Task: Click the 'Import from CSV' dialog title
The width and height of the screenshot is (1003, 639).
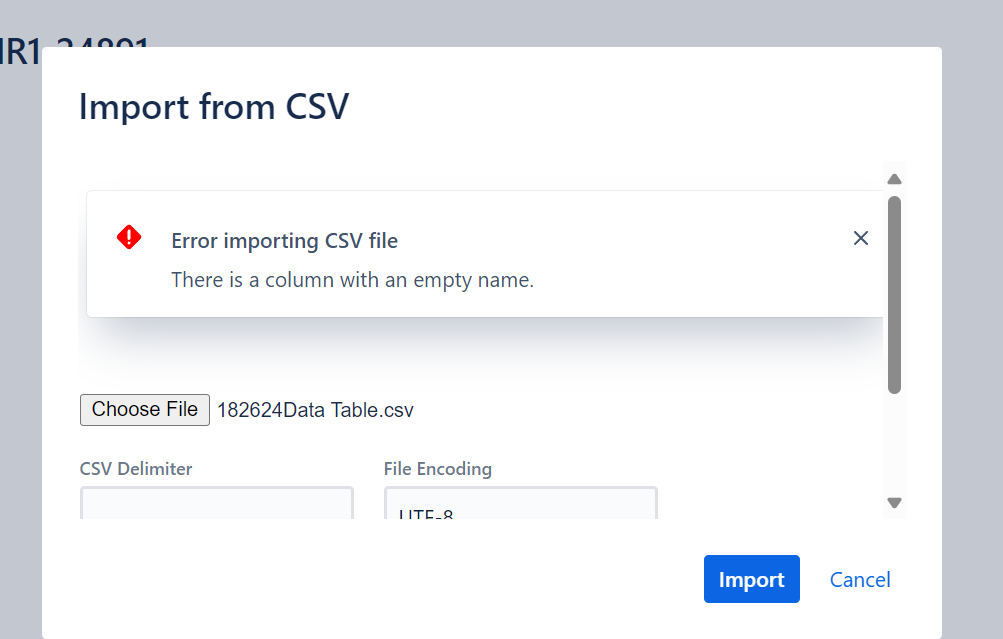Action: (x=214, y=106)
